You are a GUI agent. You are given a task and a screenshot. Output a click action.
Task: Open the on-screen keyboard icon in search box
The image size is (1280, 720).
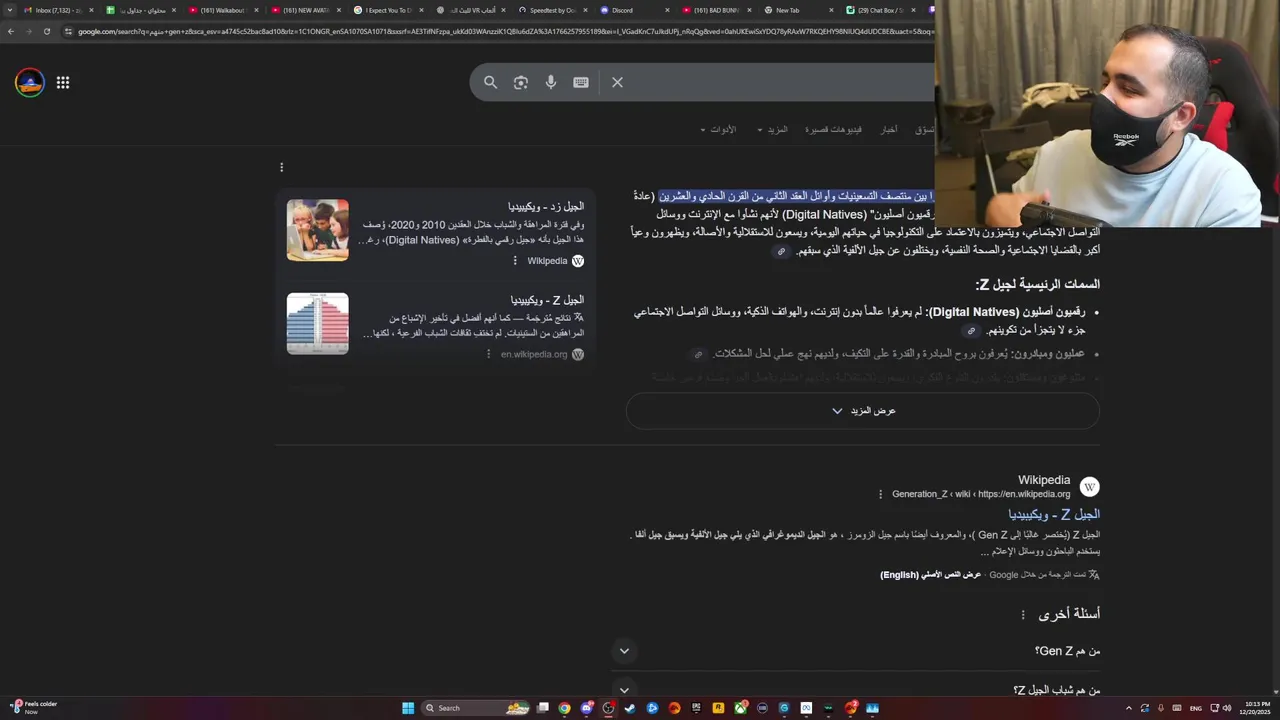tap(581, 82)
